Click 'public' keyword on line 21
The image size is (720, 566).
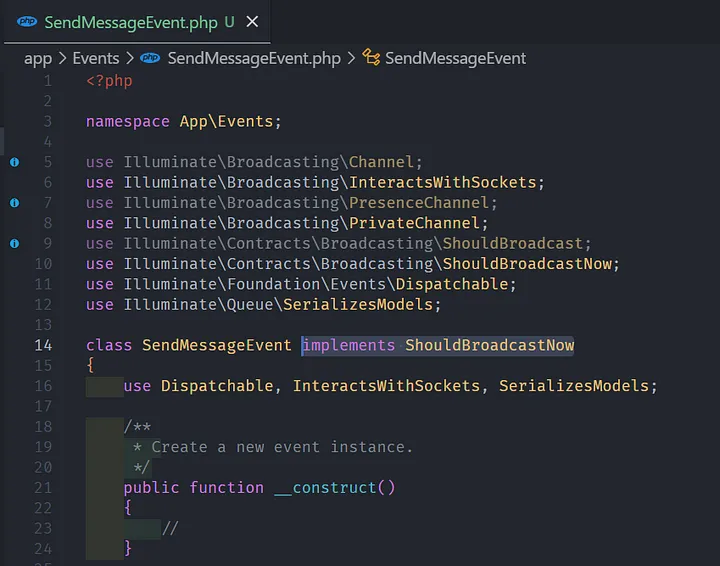[x=151, y=488]
